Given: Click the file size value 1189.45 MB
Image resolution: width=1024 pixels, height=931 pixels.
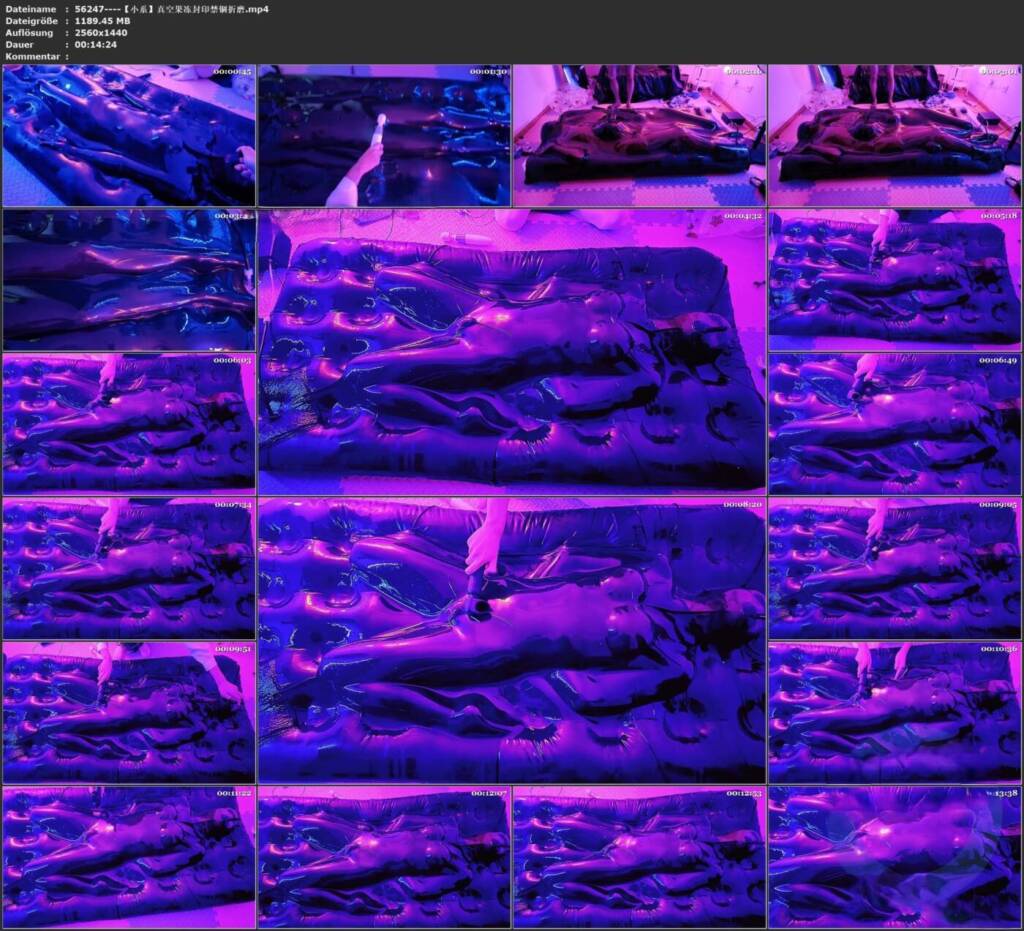Looking at the screenshot, I should 103,21.
